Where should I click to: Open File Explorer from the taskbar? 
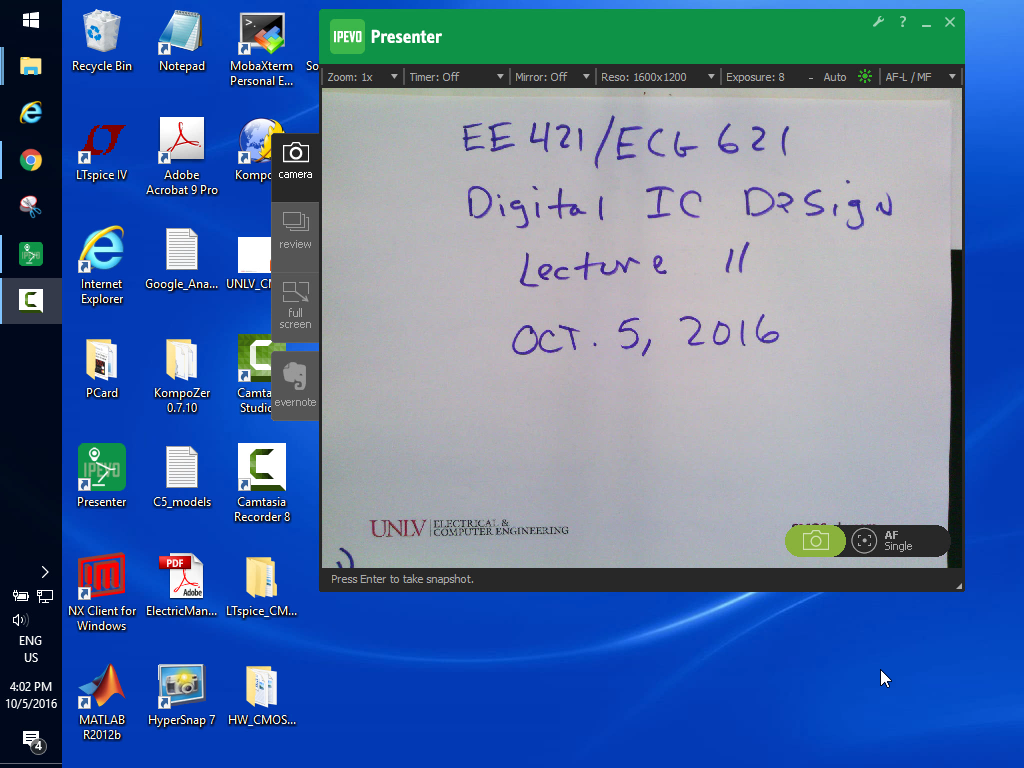pyautogui.click(x=31, y=66)
